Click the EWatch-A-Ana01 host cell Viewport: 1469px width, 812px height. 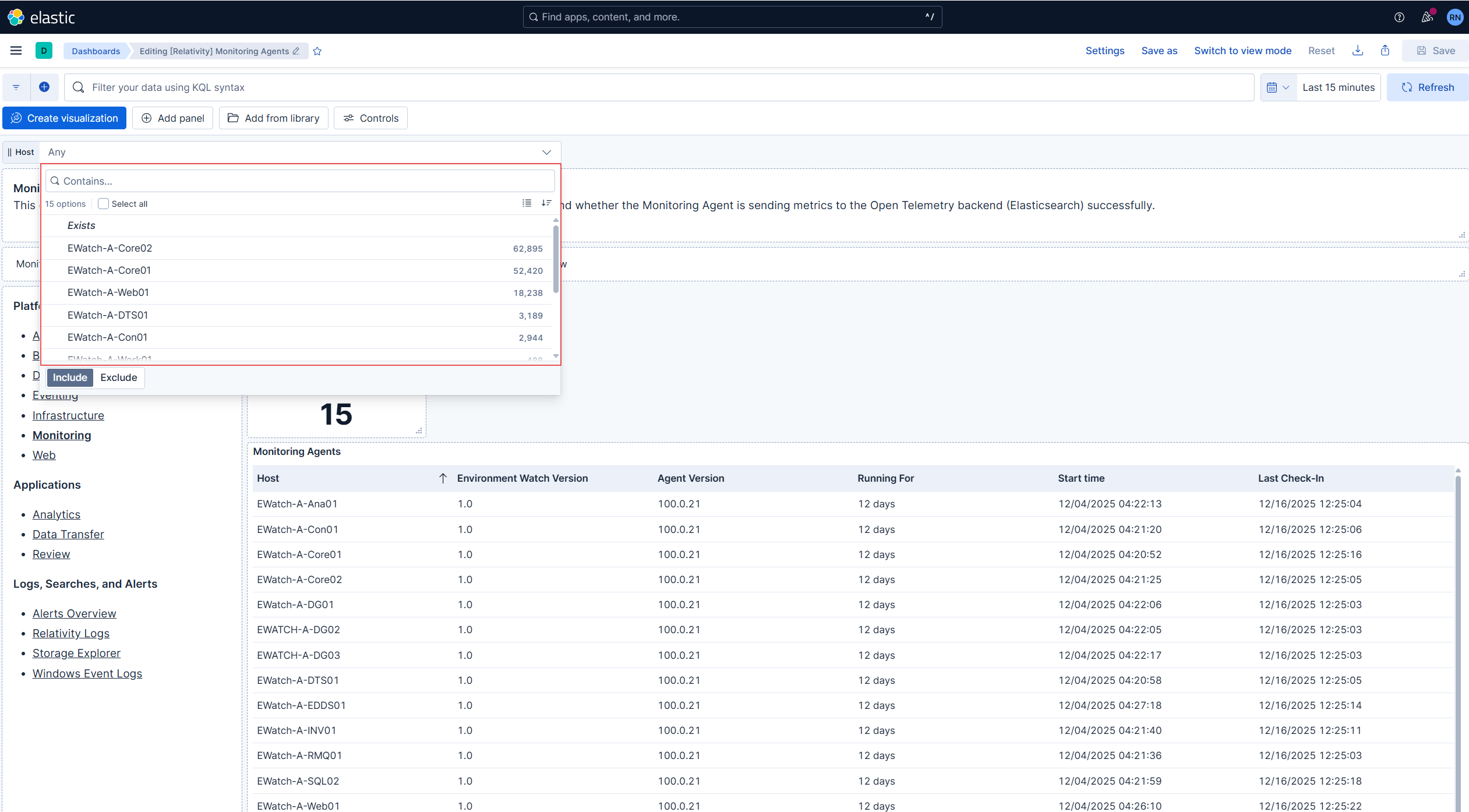tap(297, 504)
